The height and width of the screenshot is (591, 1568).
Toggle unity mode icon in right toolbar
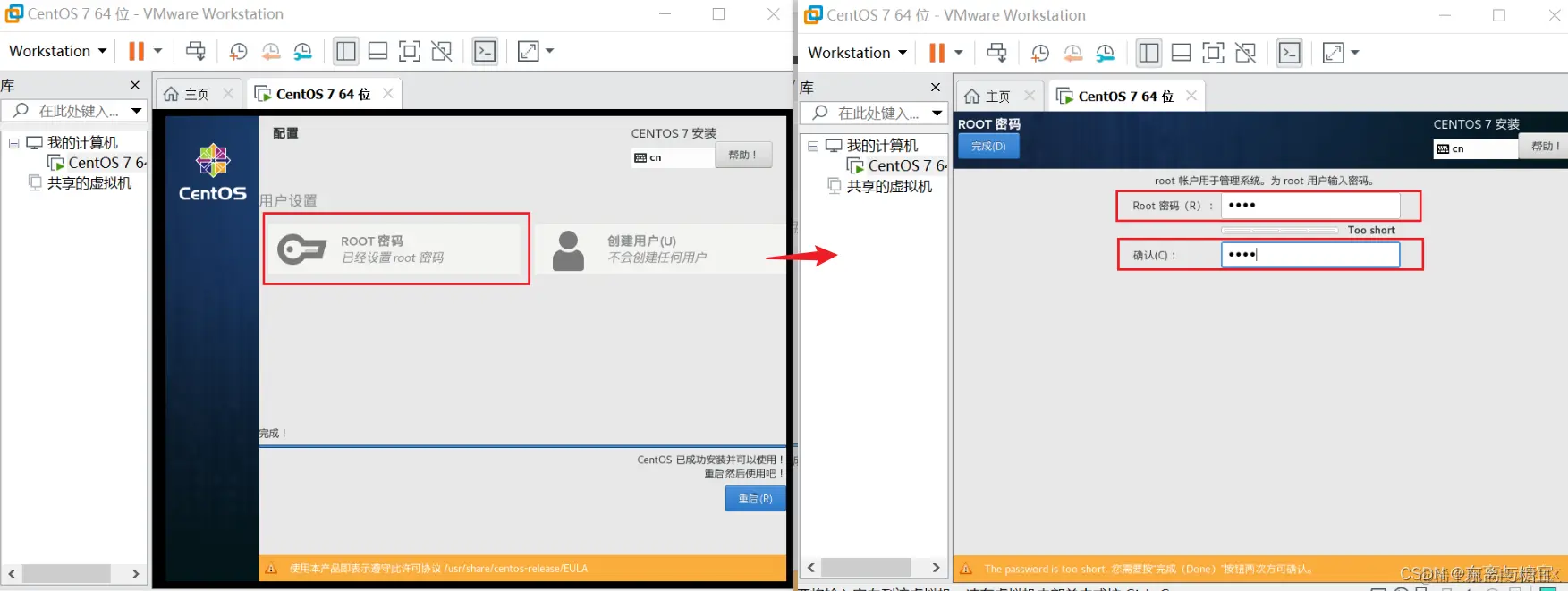(1245, 53)
